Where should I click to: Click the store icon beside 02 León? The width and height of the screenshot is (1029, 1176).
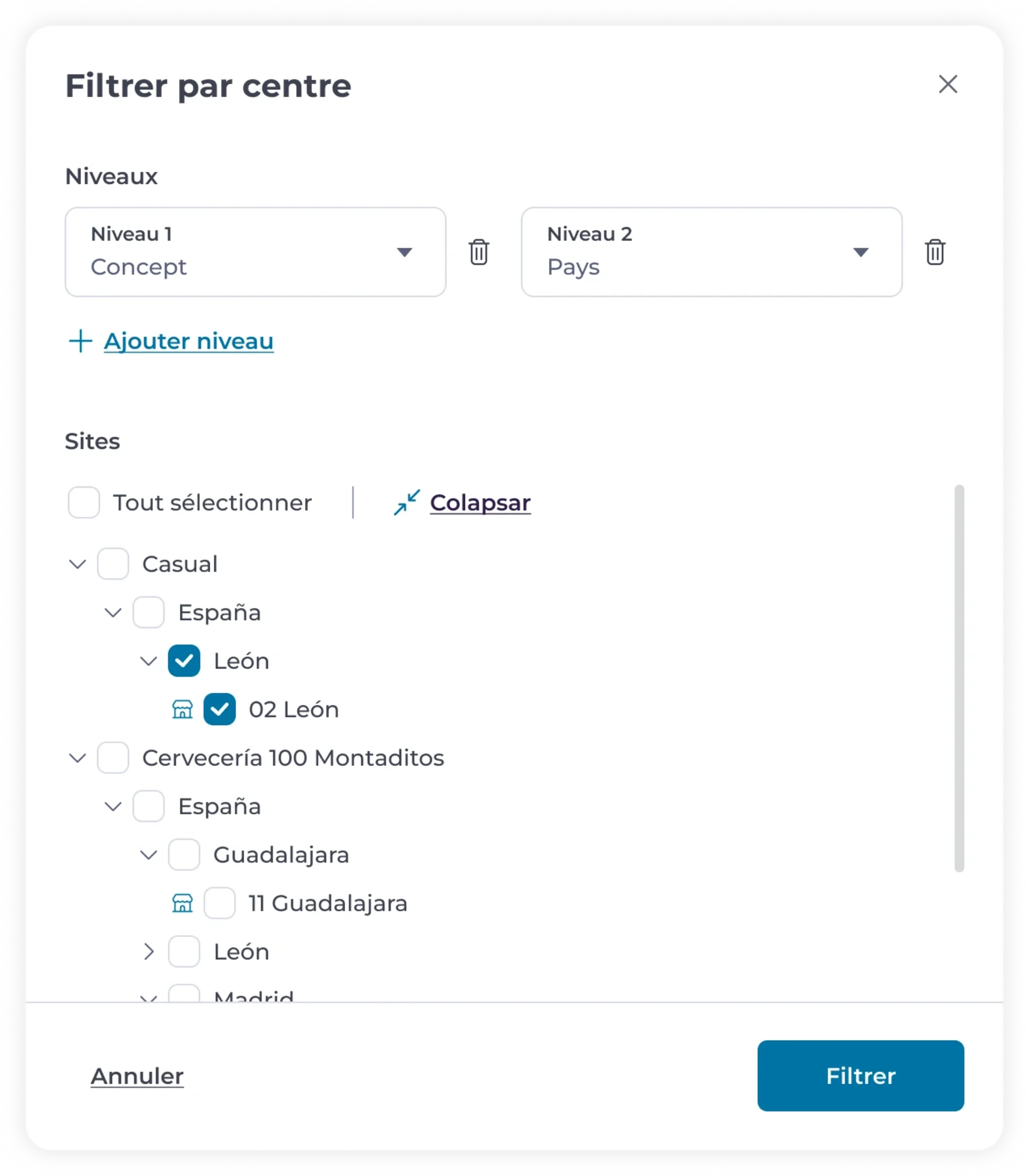(x=183, y=709)
